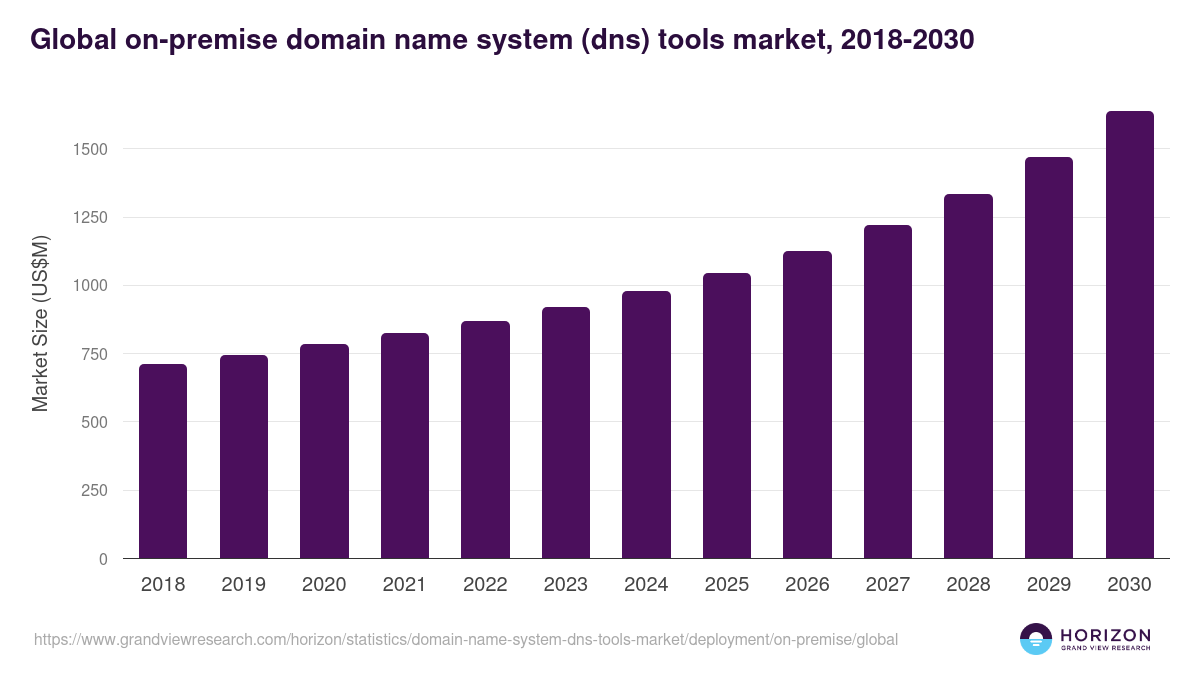Screen dimensions: 1200x675
Task: Click the Horizon Grand View Research wordmark
Action: click(x=1105, y=639)
